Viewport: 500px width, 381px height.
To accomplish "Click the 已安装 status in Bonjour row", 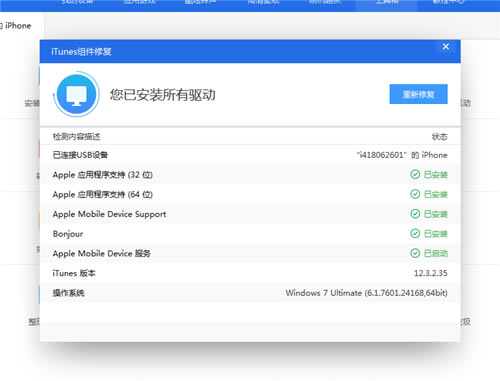I will coord(436,234).
